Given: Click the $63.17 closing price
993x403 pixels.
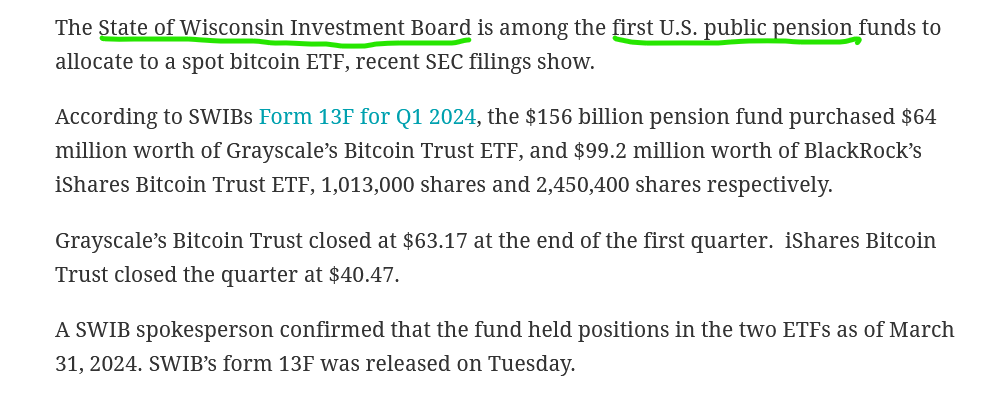Looking at the screenshot, I should tap(434, 241).
